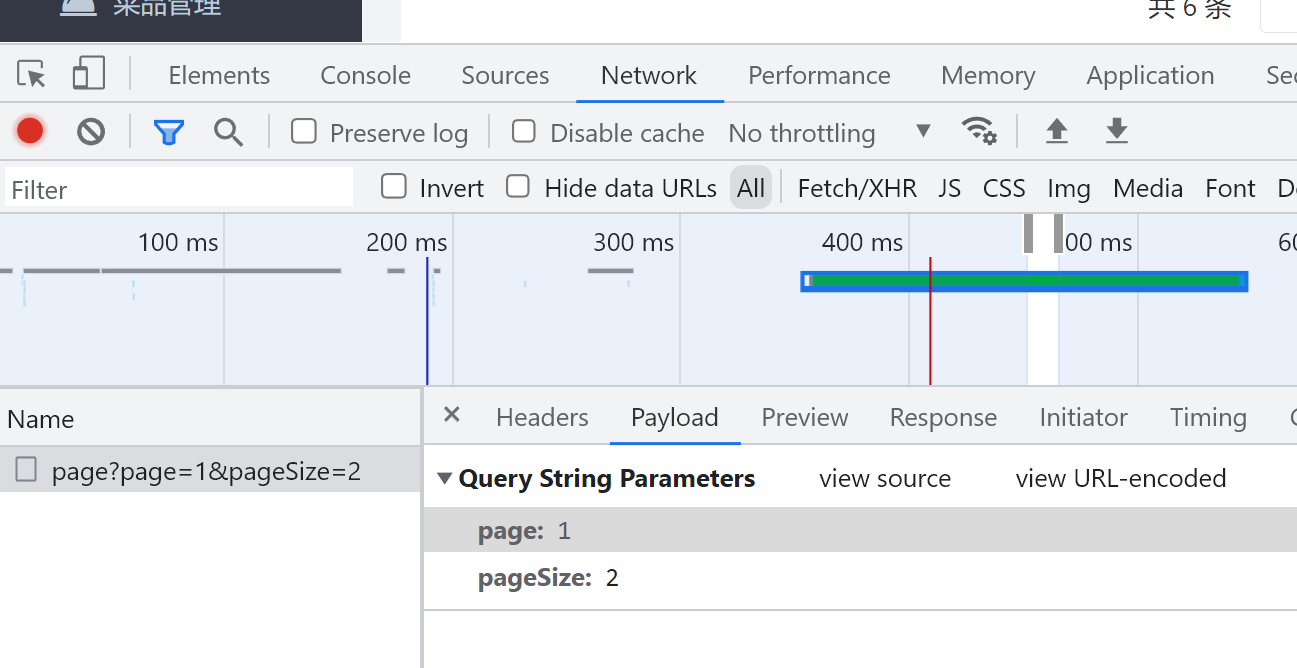This screenshot has width=1297, height=668.
Task: Tick the Invert filter checkbox
Action: click(x=395, y=187)
